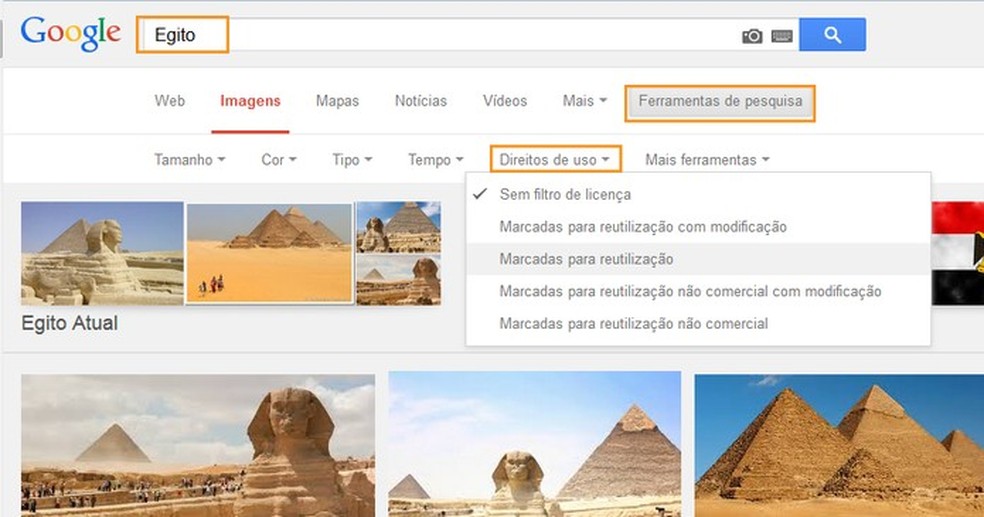Choose Marcadas para reutilização com modificação
The image size is (984, 517).
pyautogui.click(x=698, y=227)
